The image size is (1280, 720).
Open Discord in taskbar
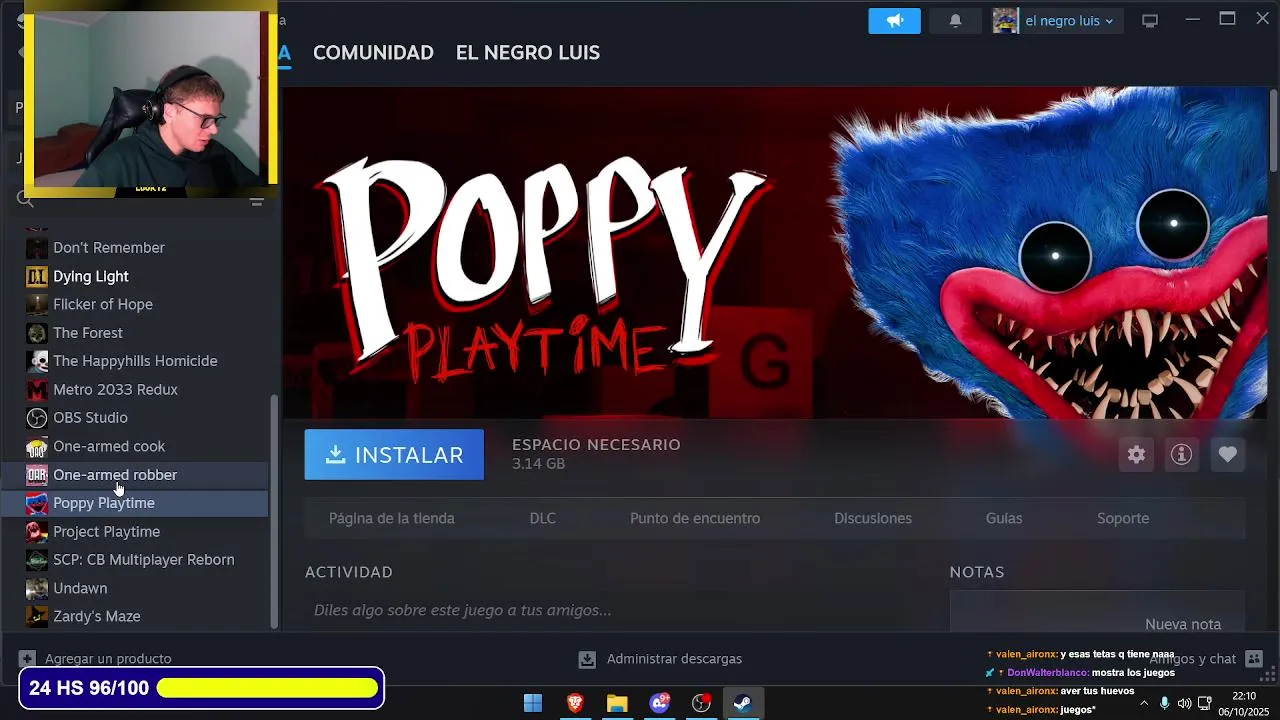tap(659, 703)
